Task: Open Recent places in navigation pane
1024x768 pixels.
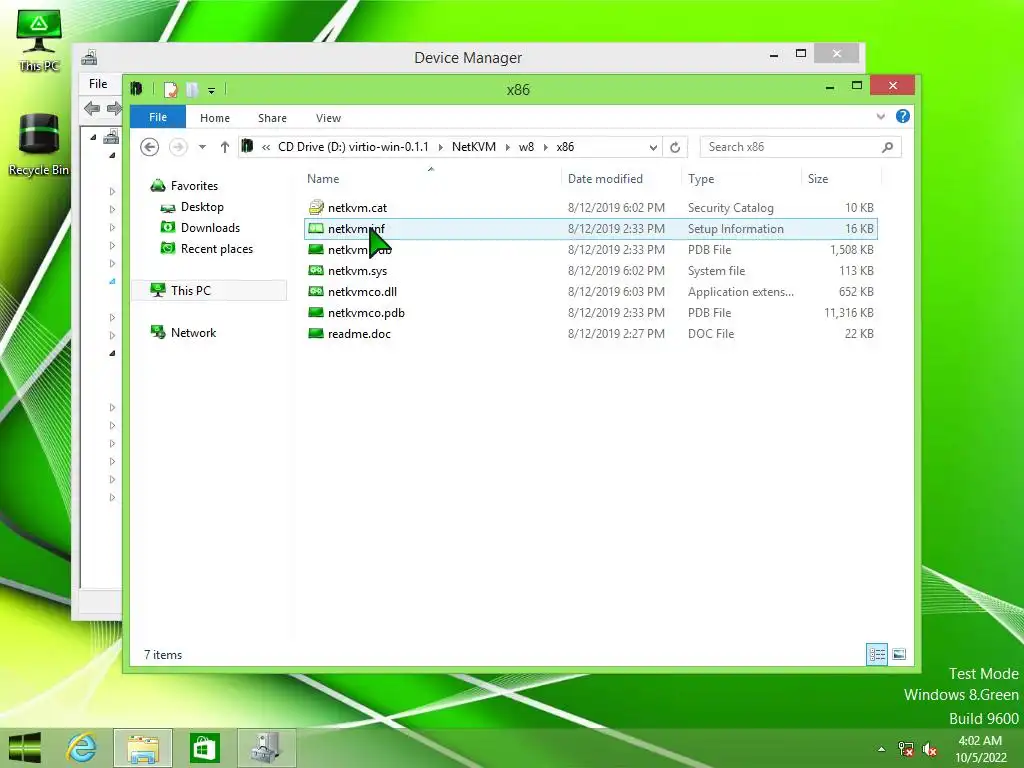Action: (x=217, y=249)
